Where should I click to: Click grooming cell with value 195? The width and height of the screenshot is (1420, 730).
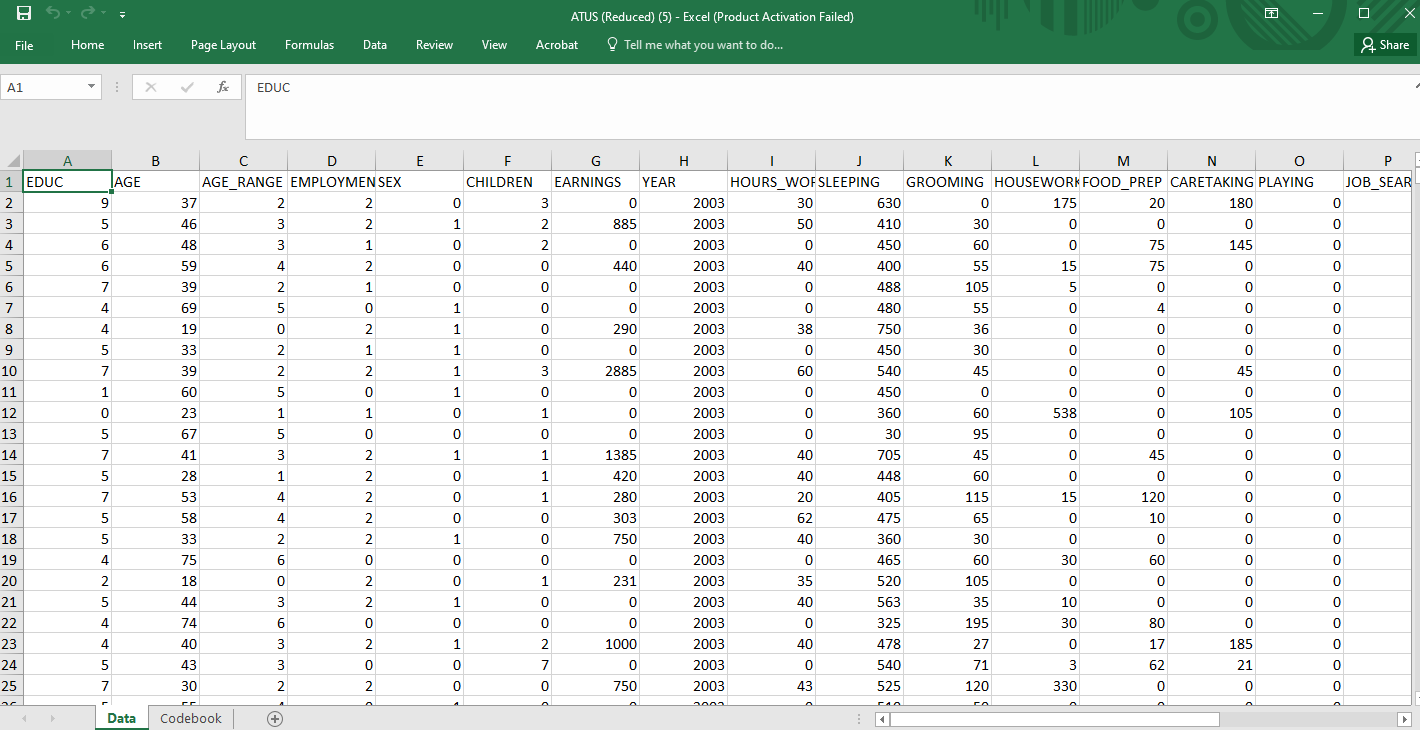click(947, 623)
